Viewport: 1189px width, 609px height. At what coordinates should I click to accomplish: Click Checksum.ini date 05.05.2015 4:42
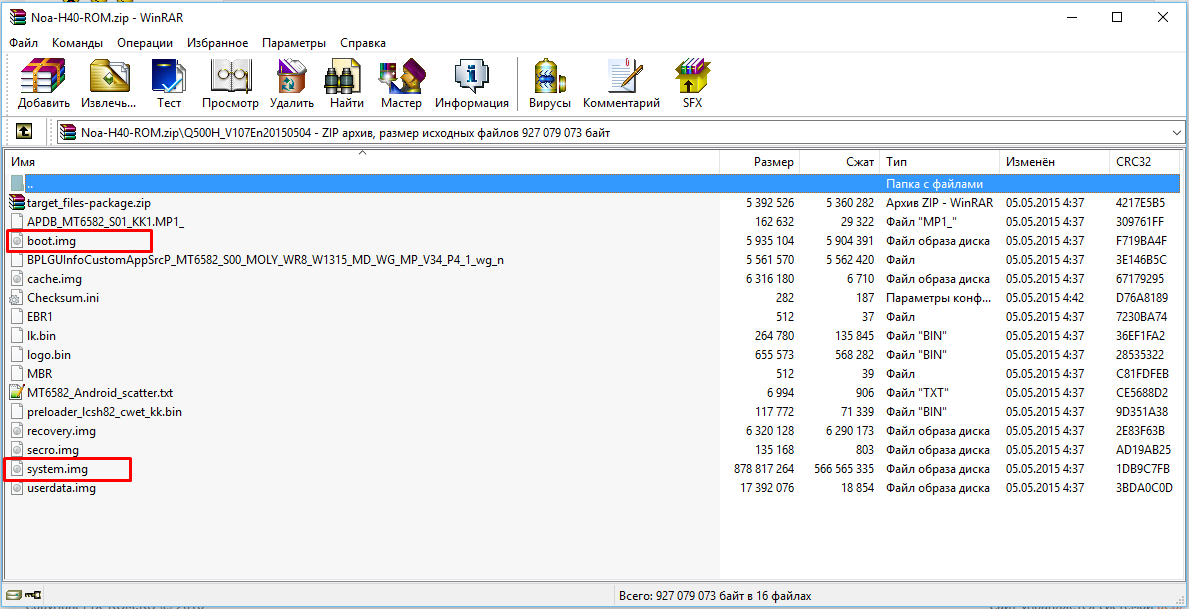(1043, 298)
